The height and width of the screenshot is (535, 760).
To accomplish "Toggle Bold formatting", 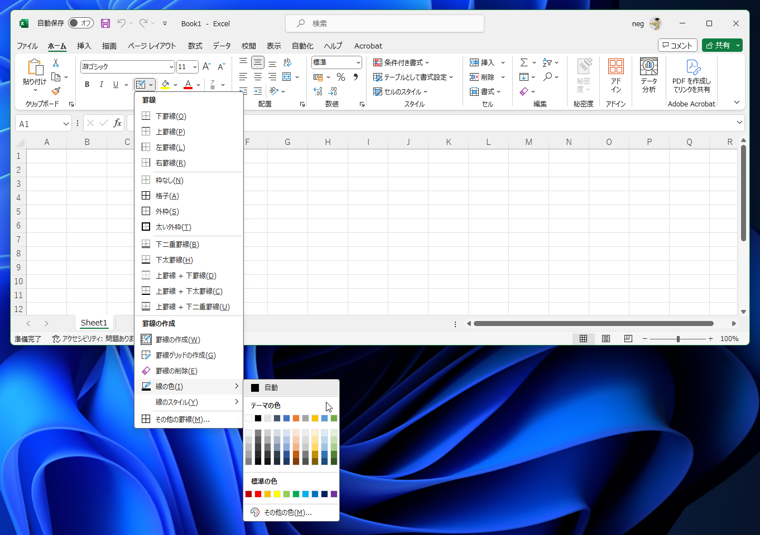I will pyautogui.click(x=87, y=85).
